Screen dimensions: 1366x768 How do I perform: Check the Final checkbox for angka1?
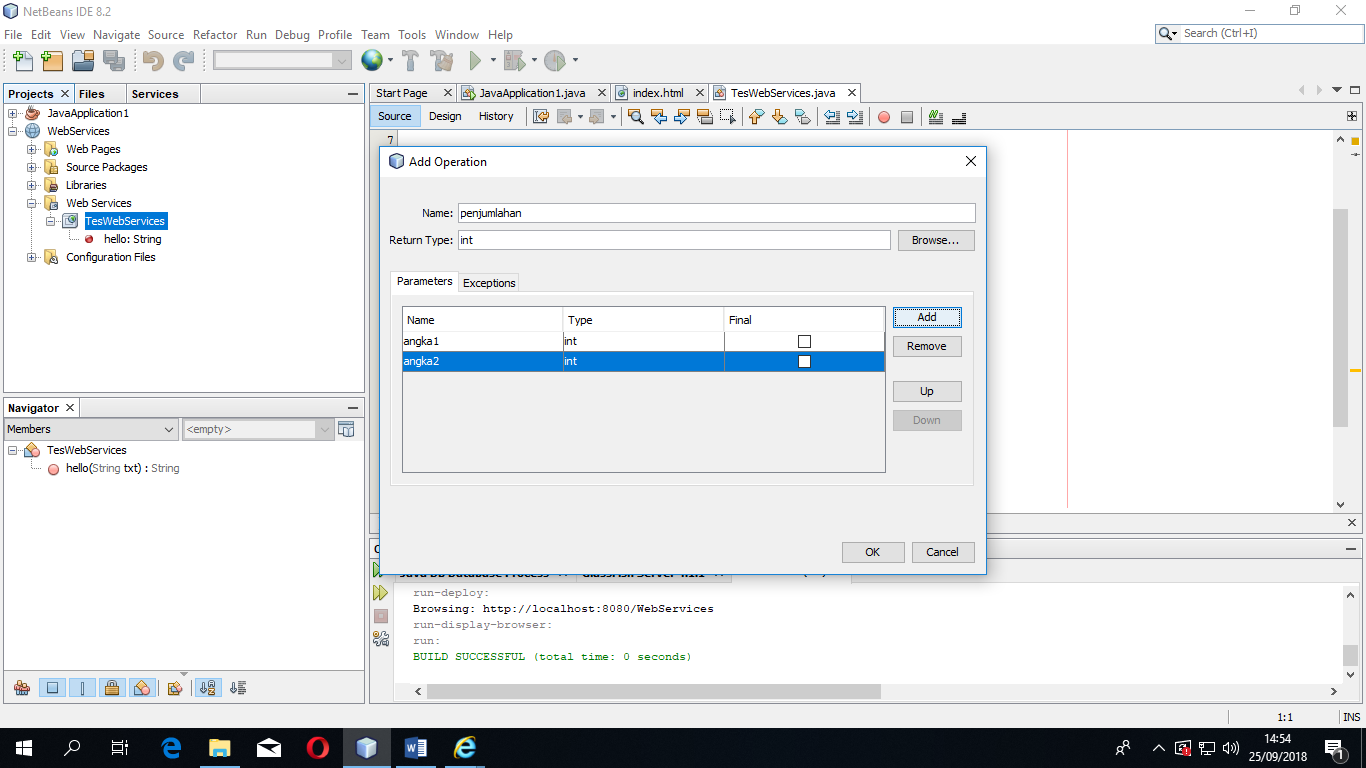804,342
